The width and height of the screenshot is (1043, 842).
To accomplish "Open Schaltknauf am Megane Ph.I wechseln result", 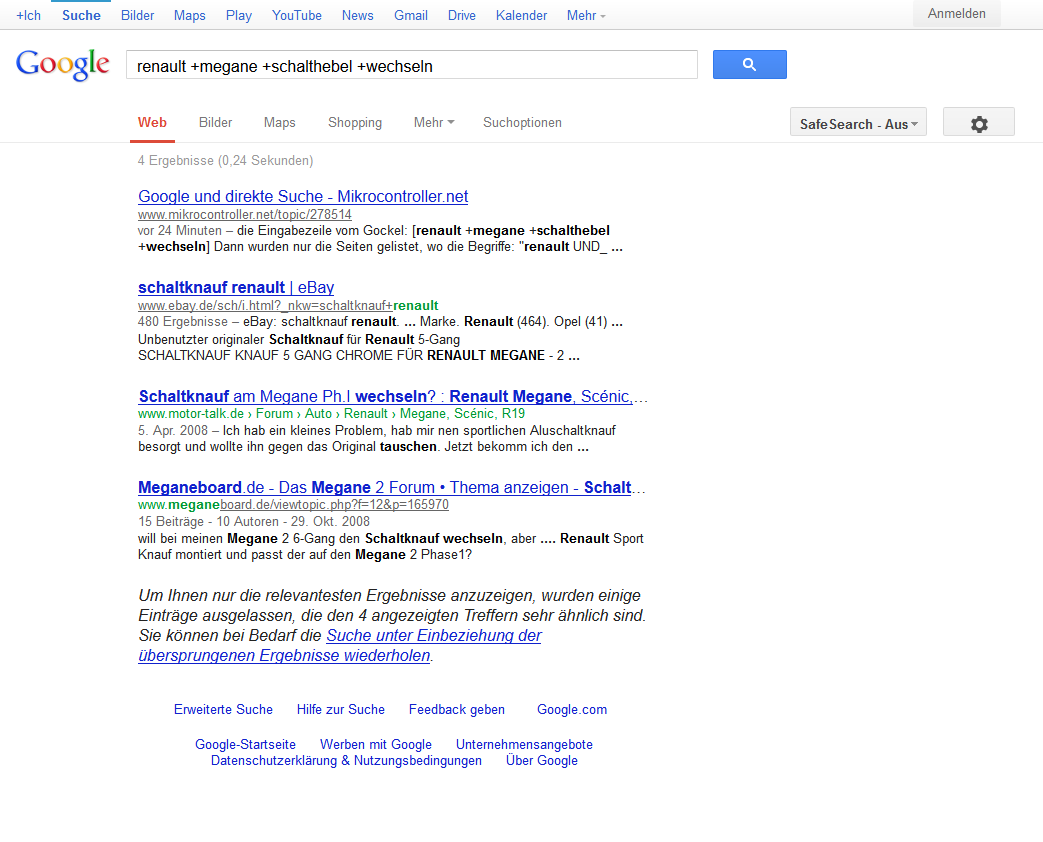I will coord(392,396).
